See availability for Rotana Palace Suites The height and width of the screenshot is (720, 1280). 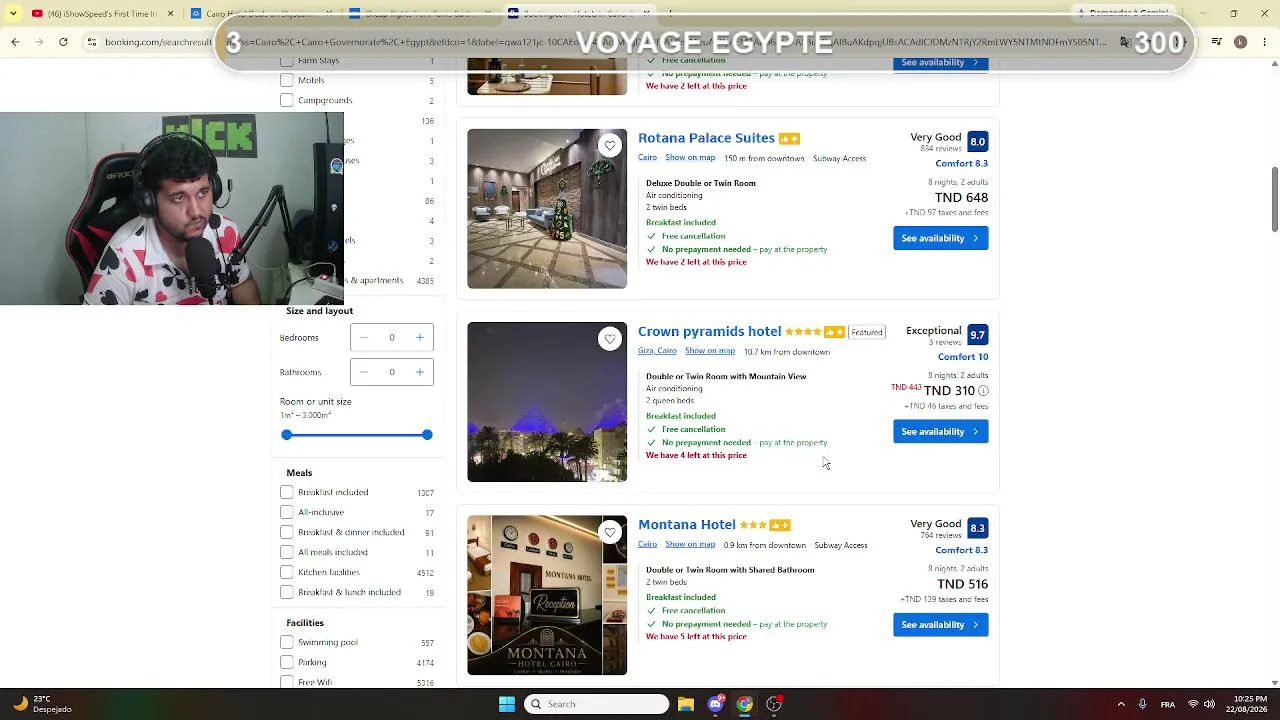[x=940, y=238]
